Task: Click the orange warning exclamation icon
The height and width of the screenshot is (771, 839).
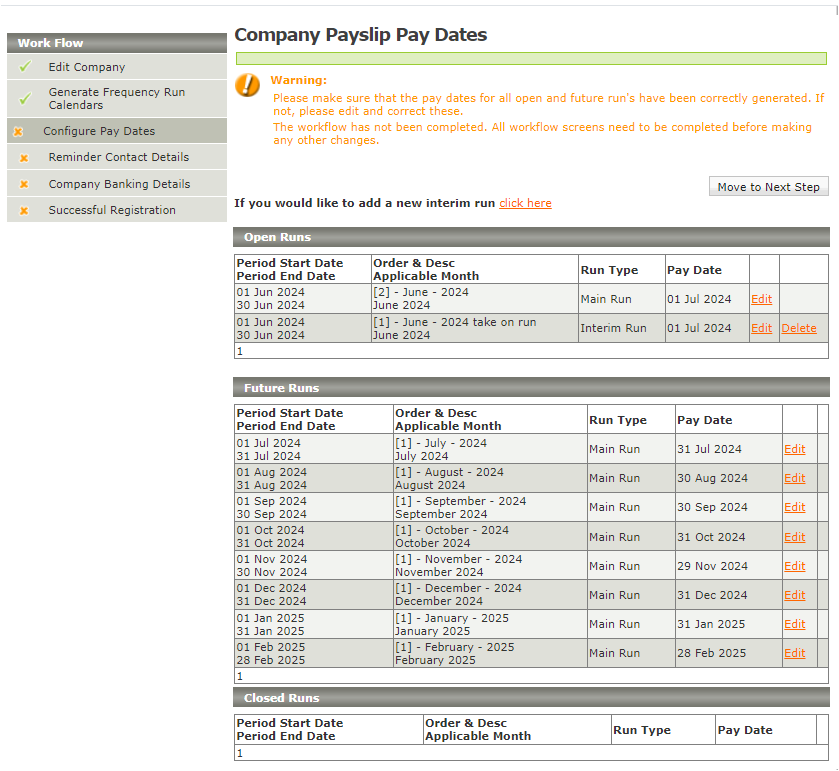Action: point(247,85)
